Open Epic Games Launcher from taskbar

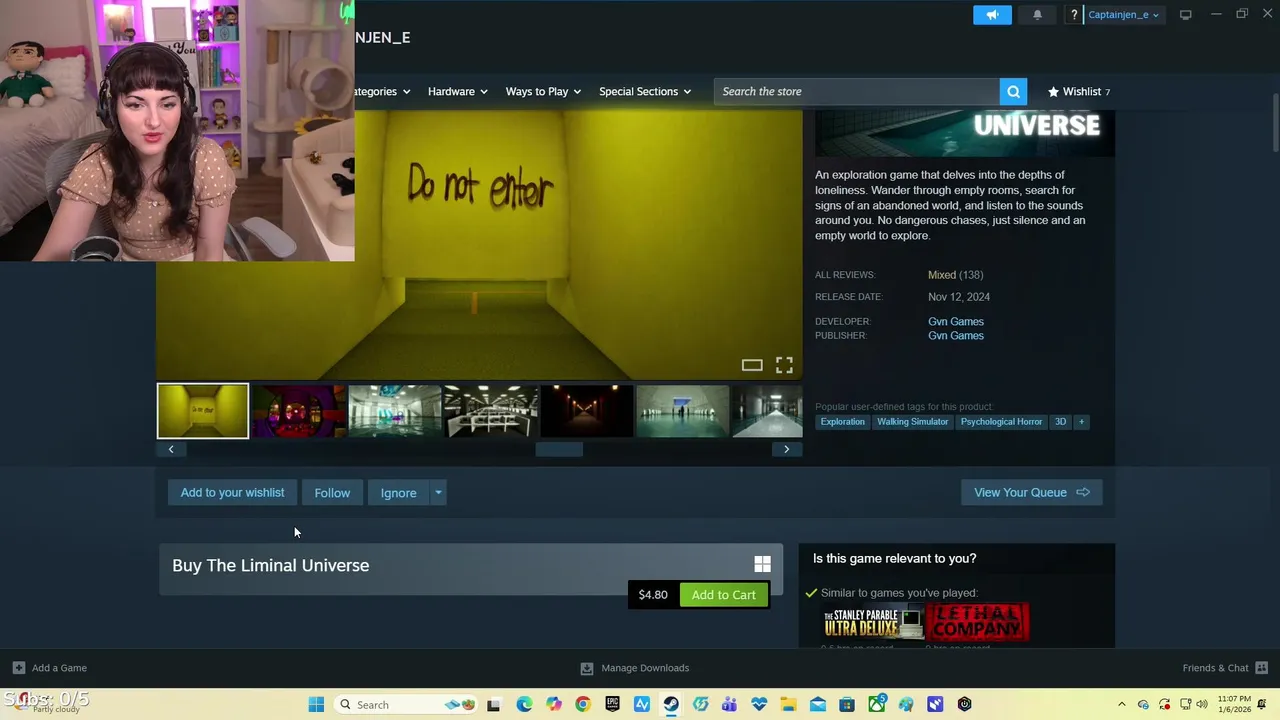612,705
